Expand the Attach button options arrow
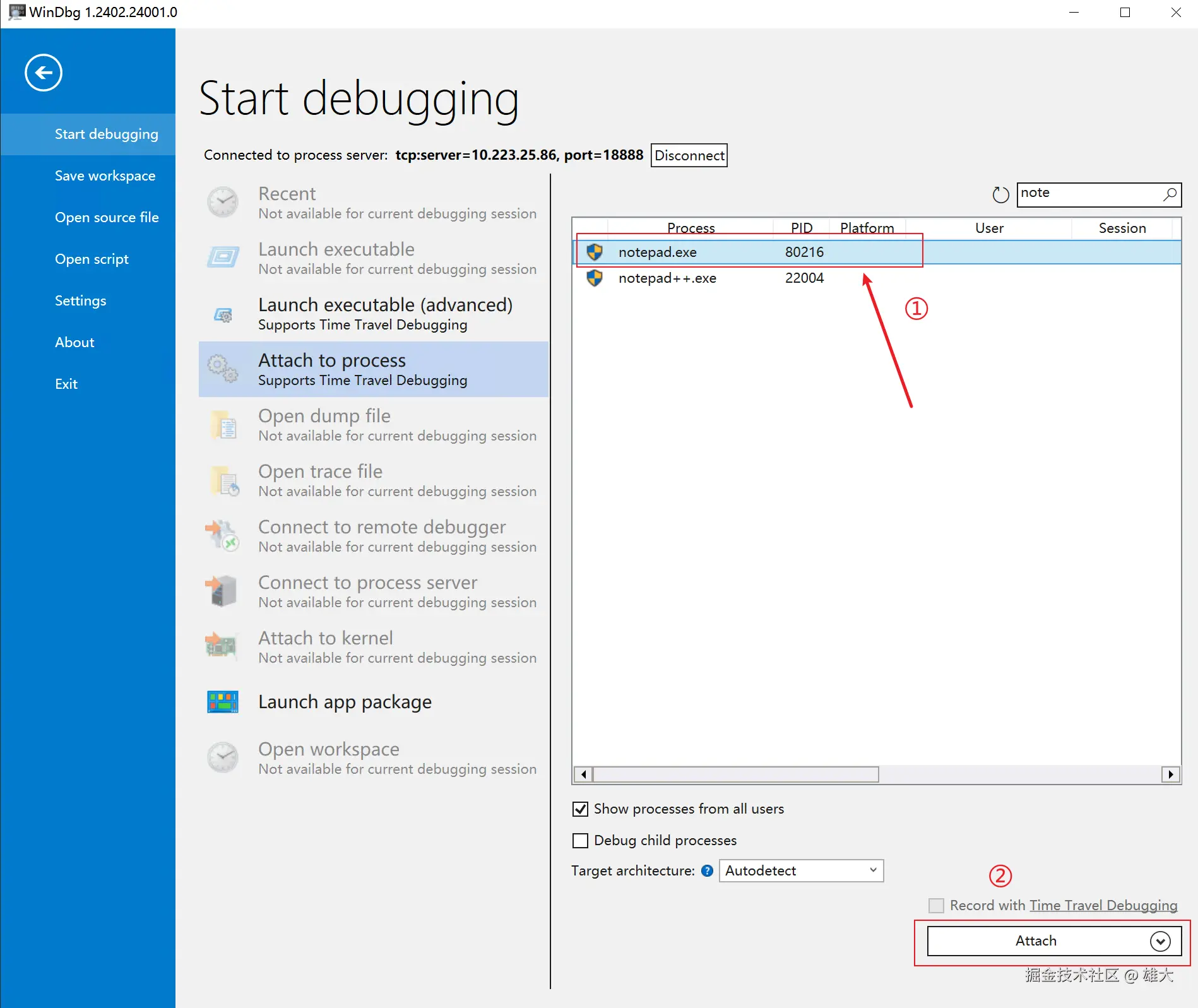Image resolution: width=1198 pixels, height=1008 pixels. [x=1160, y=941]
